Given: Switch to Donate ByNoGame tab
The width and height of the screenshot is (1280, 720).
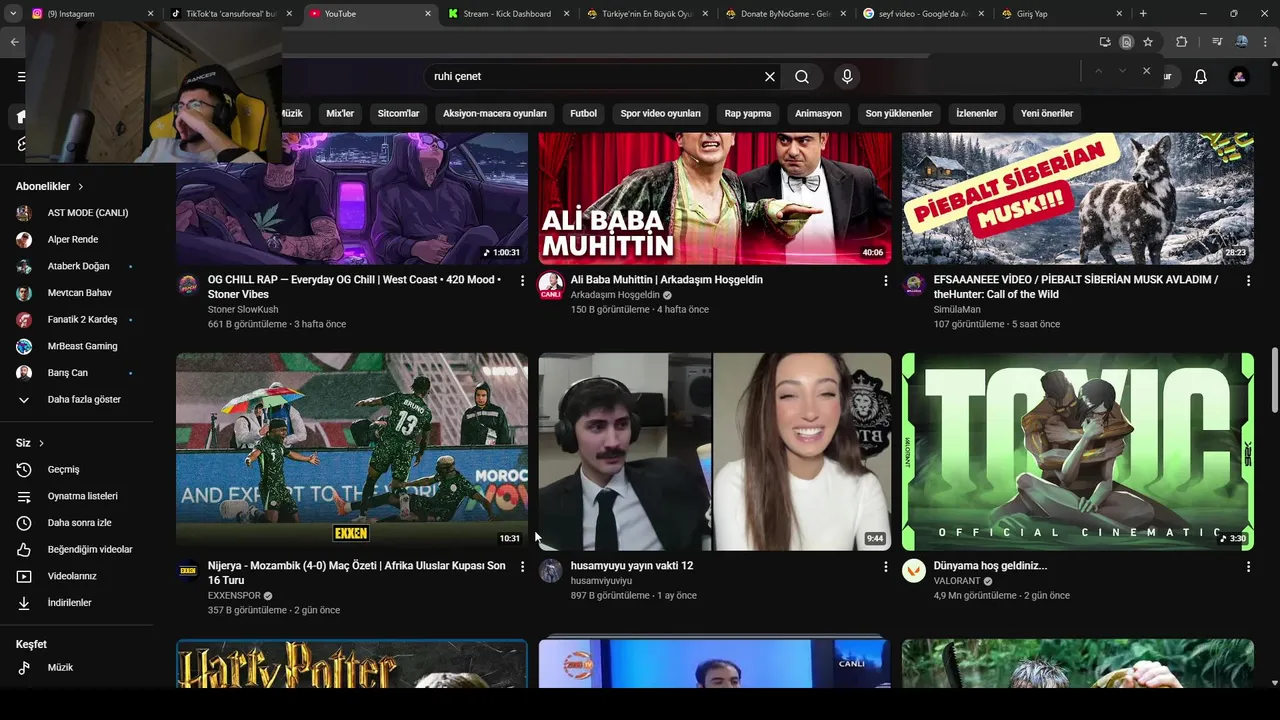Looking at the screenshot, I should 786,14.
